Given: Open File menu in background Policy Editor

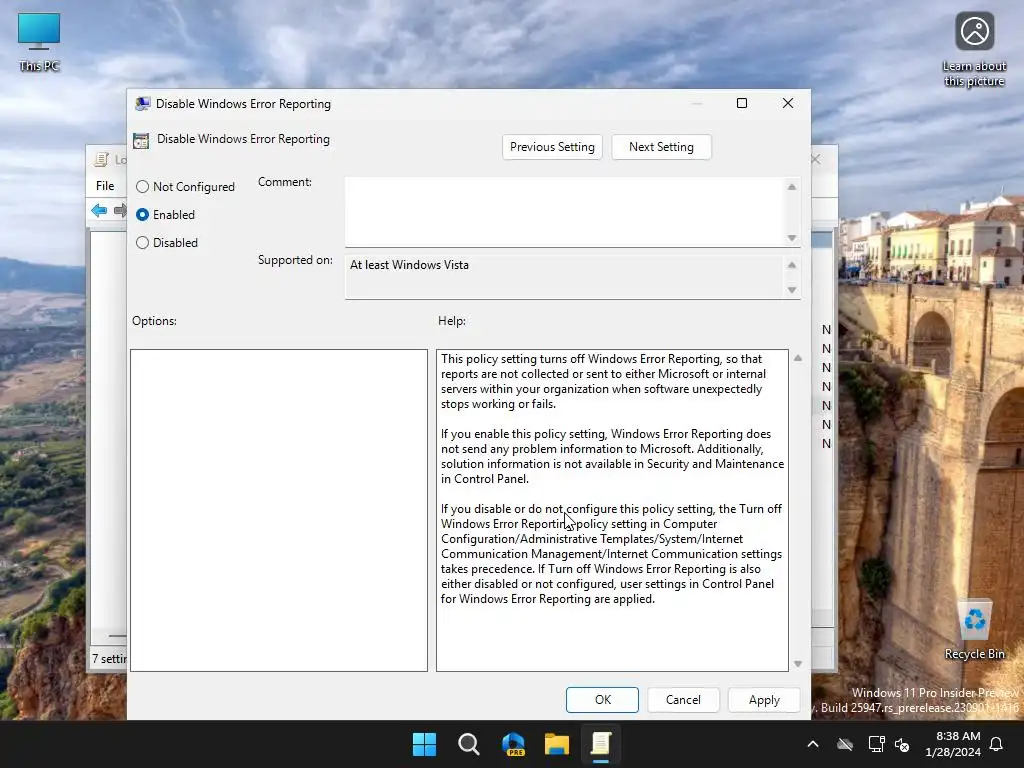Looking at the screenshot, I should pos(105,186).
